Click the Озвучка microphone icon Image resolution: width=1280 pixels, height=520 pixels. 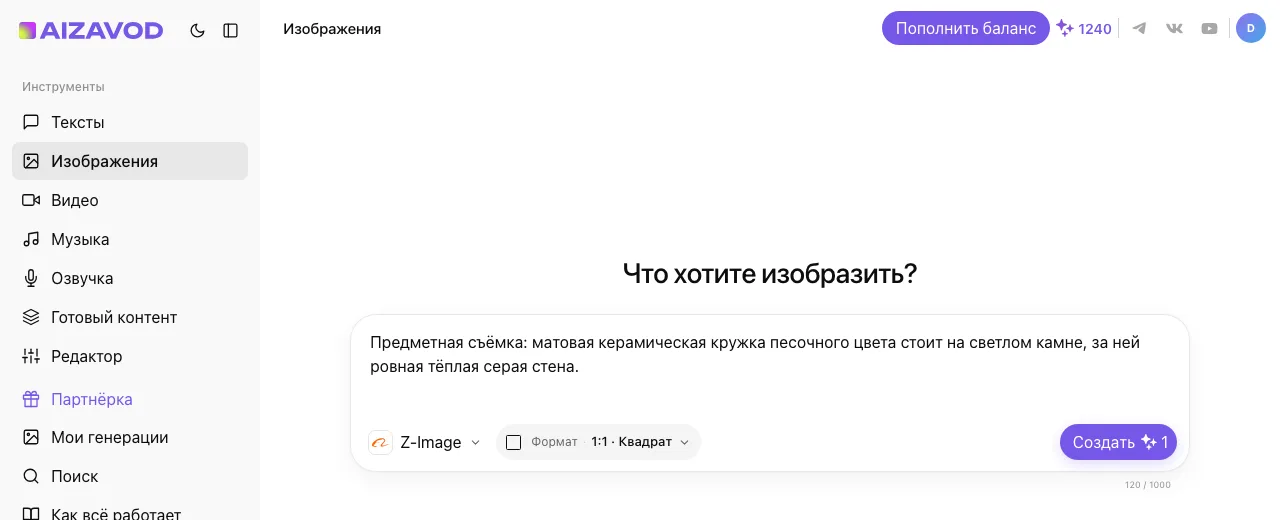coord(31,278)
